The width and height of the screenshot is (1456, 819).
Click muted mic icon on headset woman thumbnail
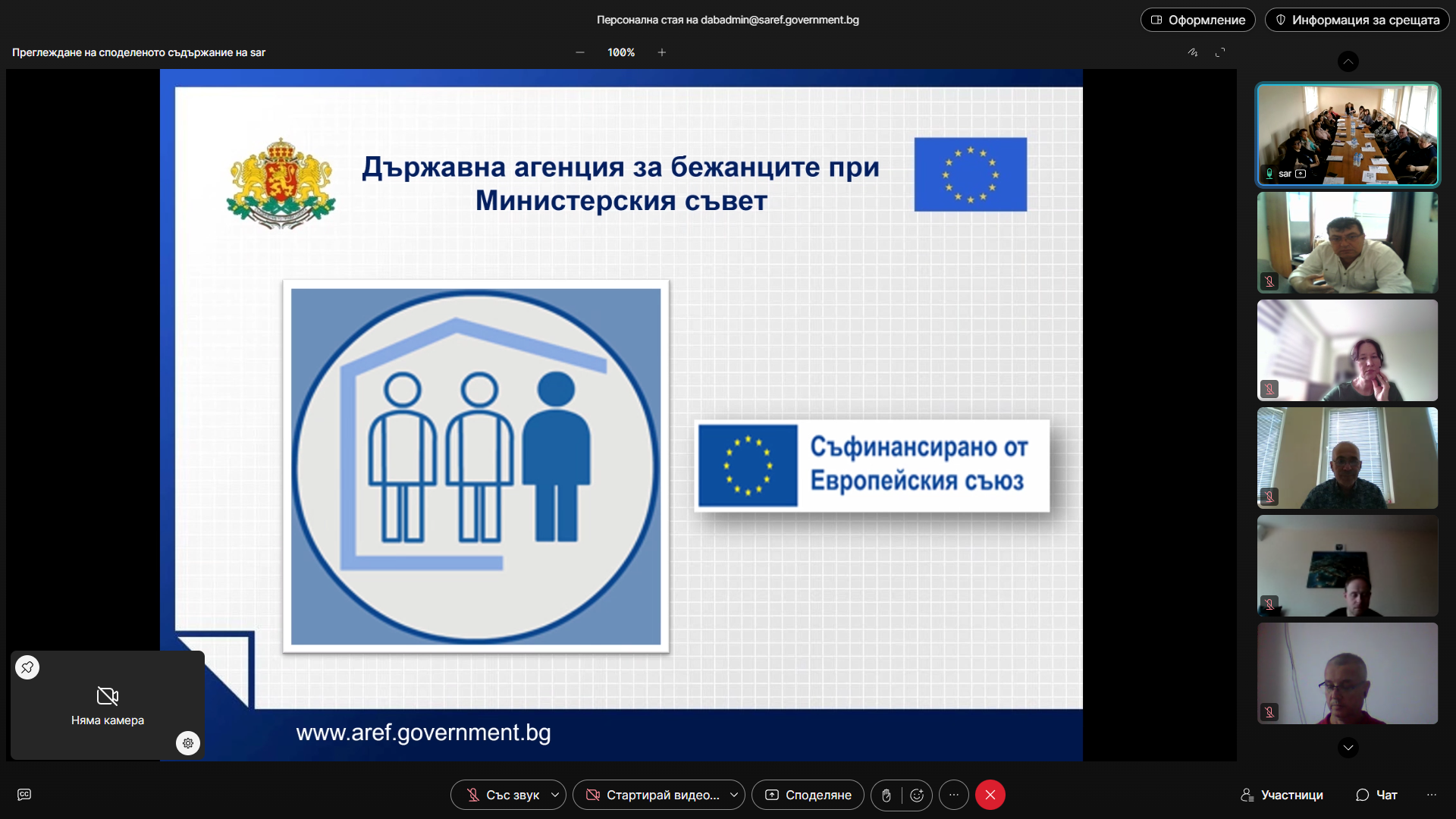tap(1269, 389)
